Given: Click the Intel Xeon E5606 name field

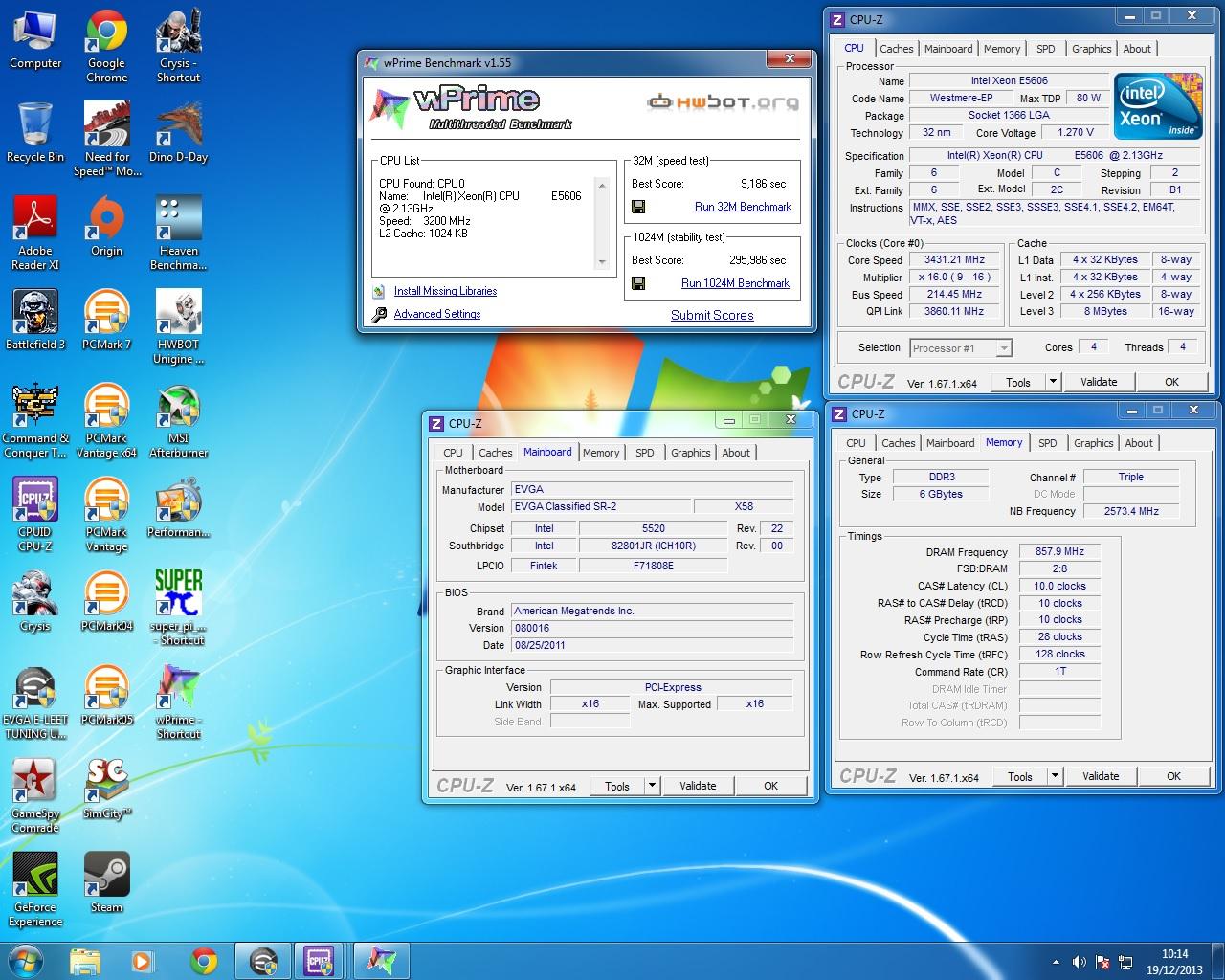Looking at the screenshot, I should (x=1009, y=81).
